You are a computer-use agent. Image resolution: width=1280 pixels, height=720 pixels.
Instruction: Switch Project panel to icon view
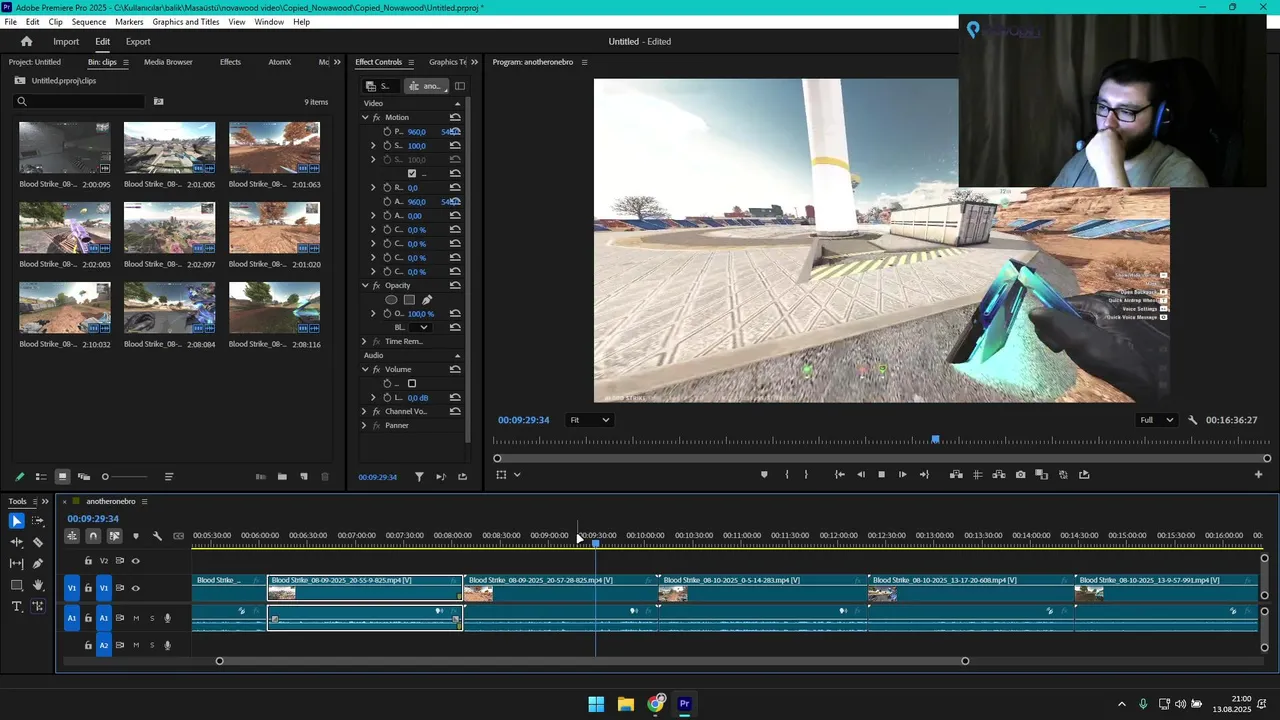[x=62, y=477]
